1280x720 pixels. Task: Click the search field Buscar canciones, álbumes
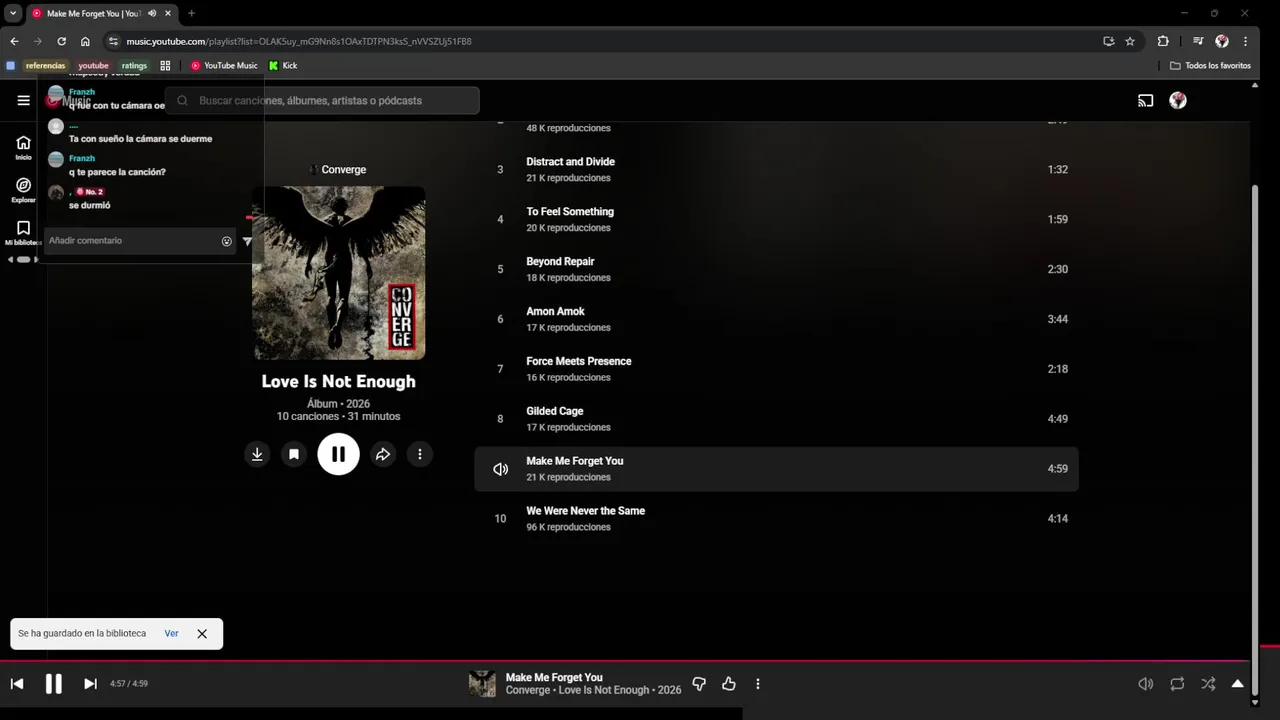pyautogui.click(x=322, y=100)
